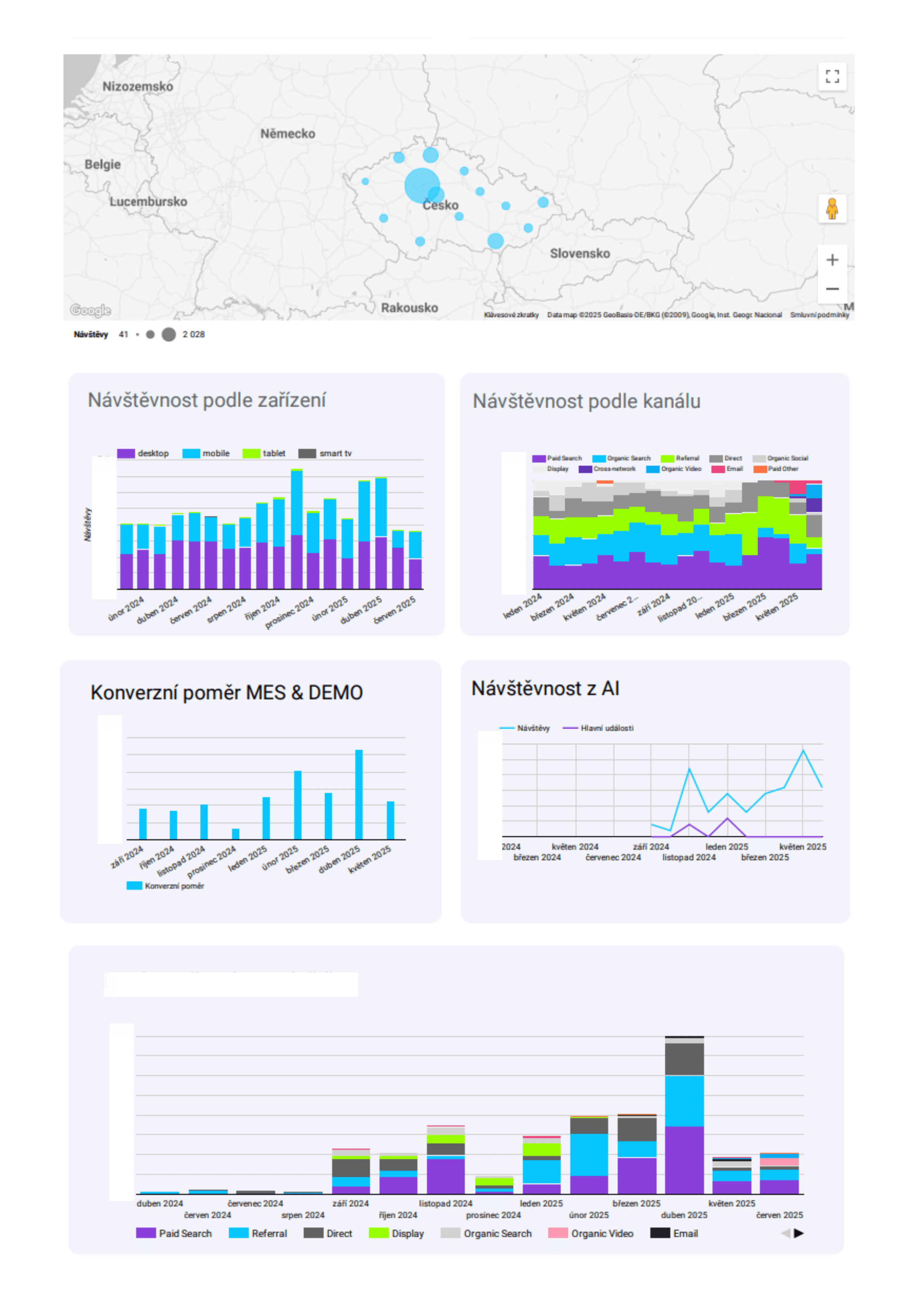Image resolution: width=921 pixels, height=1316 pixels.
Task: Click the Google logo on the map
Action: click(91, 310)
